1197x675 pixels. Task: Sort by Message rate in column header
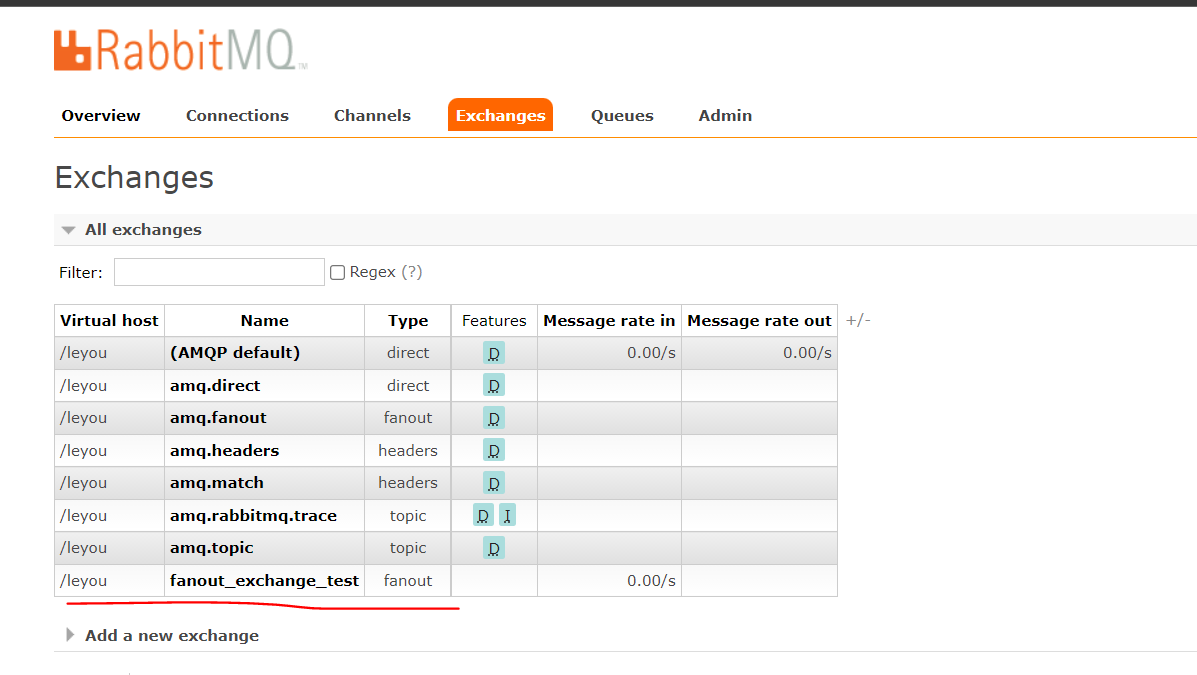(x=609, y=321)
